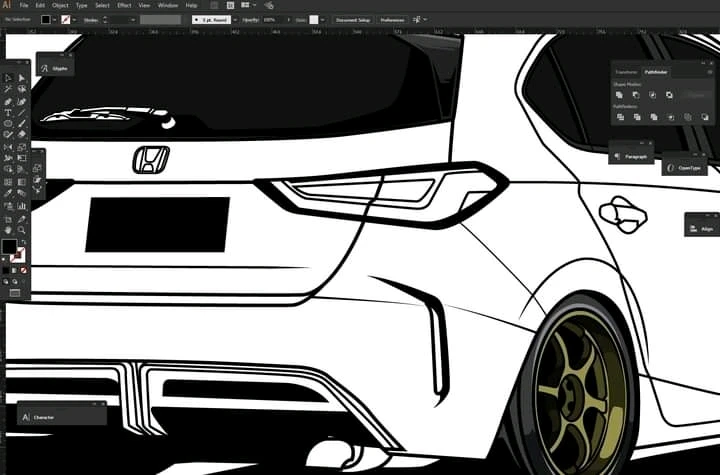Screen dimensions: 720x475
Task: Click the Opacity value field
Action: (x=270, y=19)
